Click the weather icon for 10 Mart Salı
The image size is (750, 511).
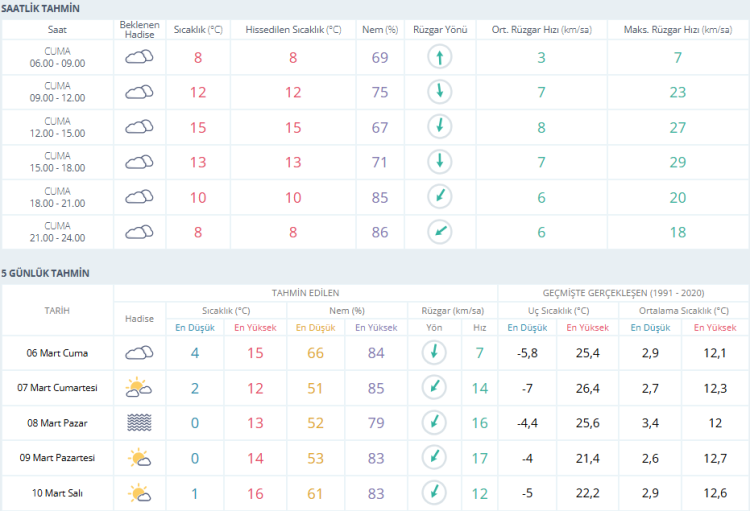(139, 492)
